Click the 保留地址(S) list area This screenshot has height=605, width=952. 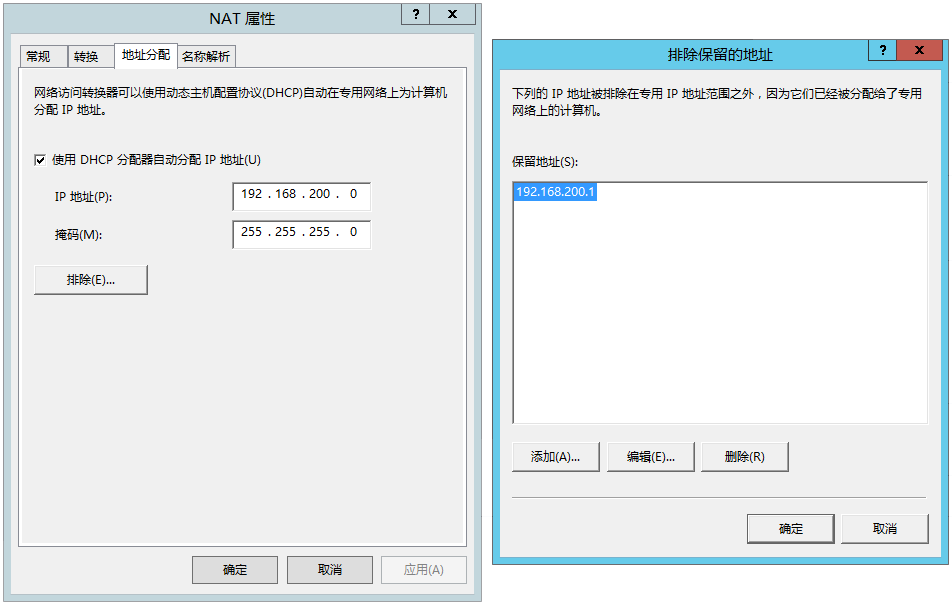720,300
